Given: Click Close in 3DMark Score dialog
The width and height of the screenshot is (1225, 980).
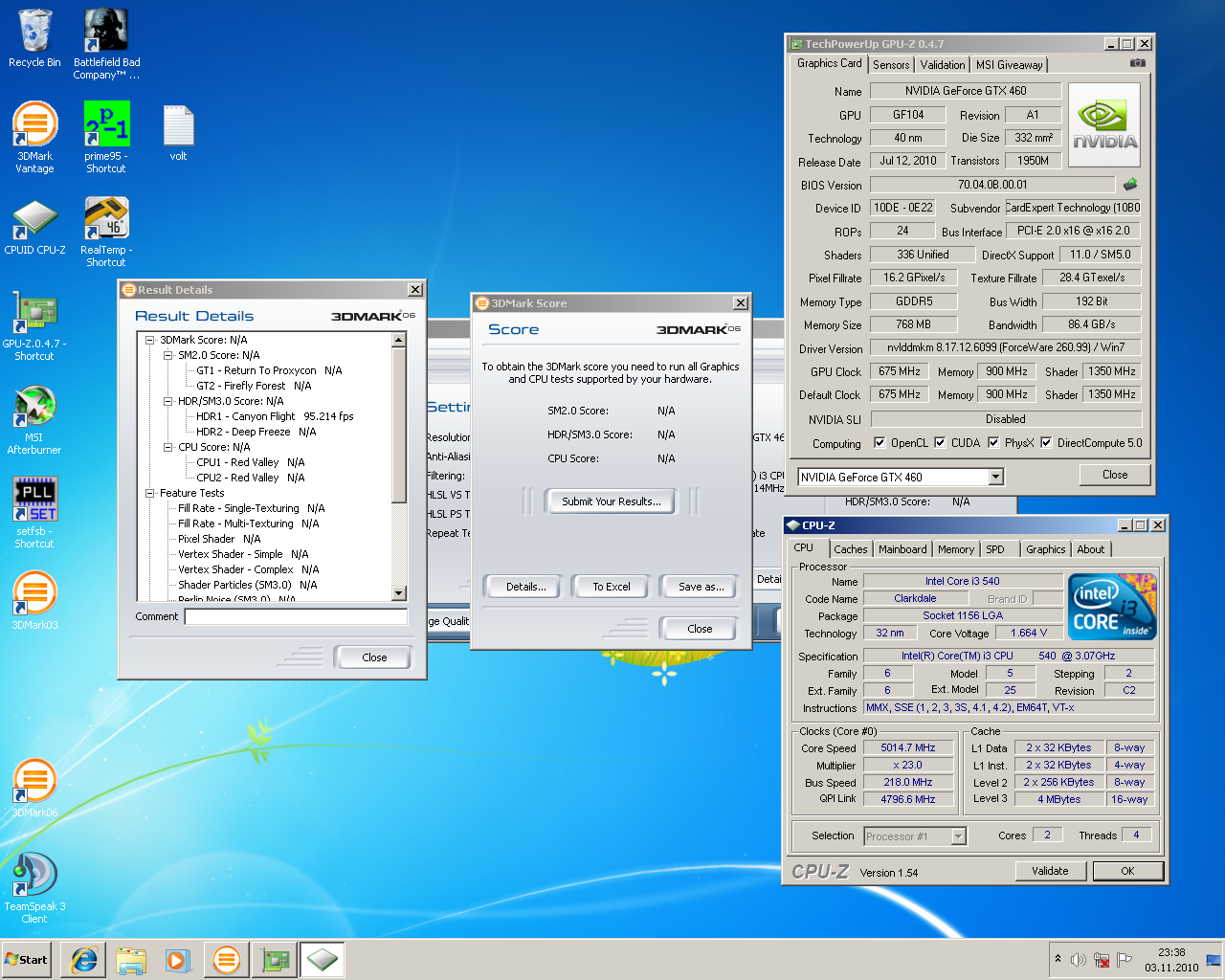Looking at the screenshot, I should coord(700,629).
